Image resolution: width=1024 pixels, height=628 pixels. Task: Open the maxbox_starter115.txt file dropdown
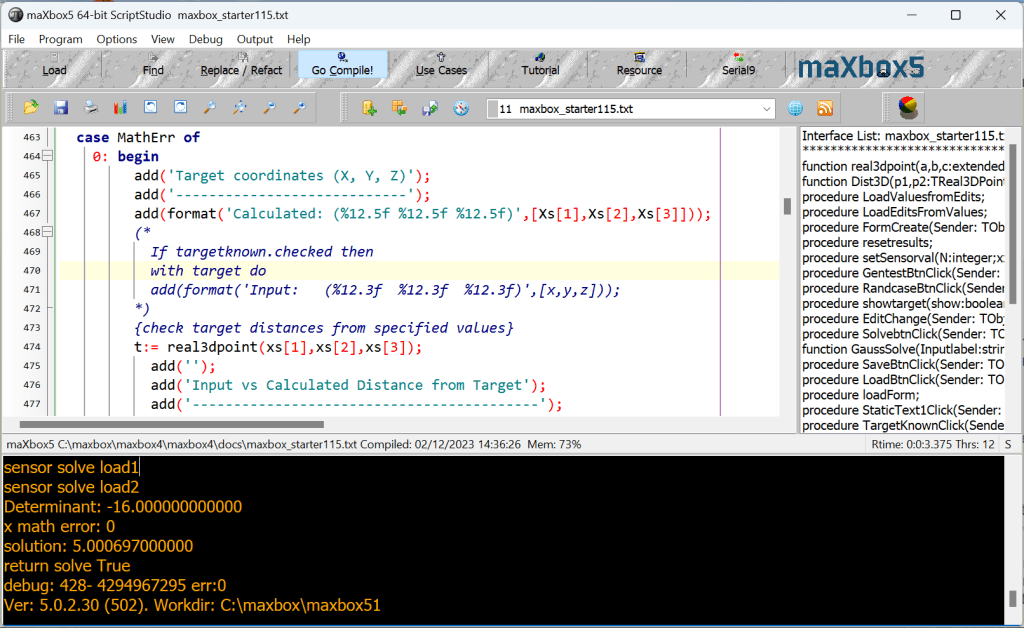point(766,109)
